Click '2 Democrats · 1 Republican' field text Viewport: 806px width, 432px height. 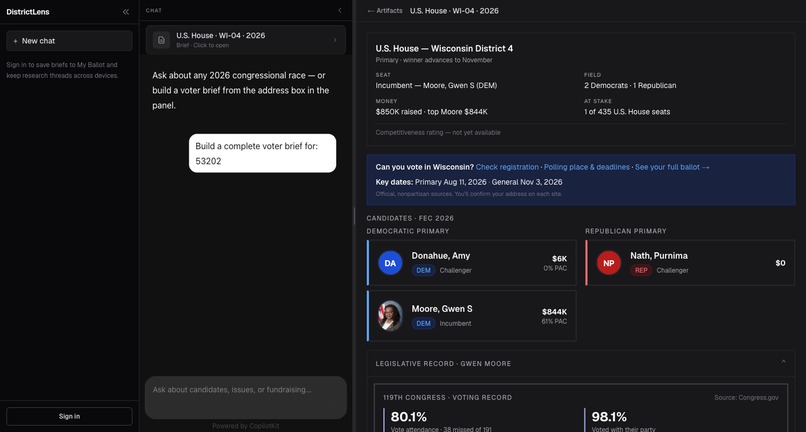[630, 85]
